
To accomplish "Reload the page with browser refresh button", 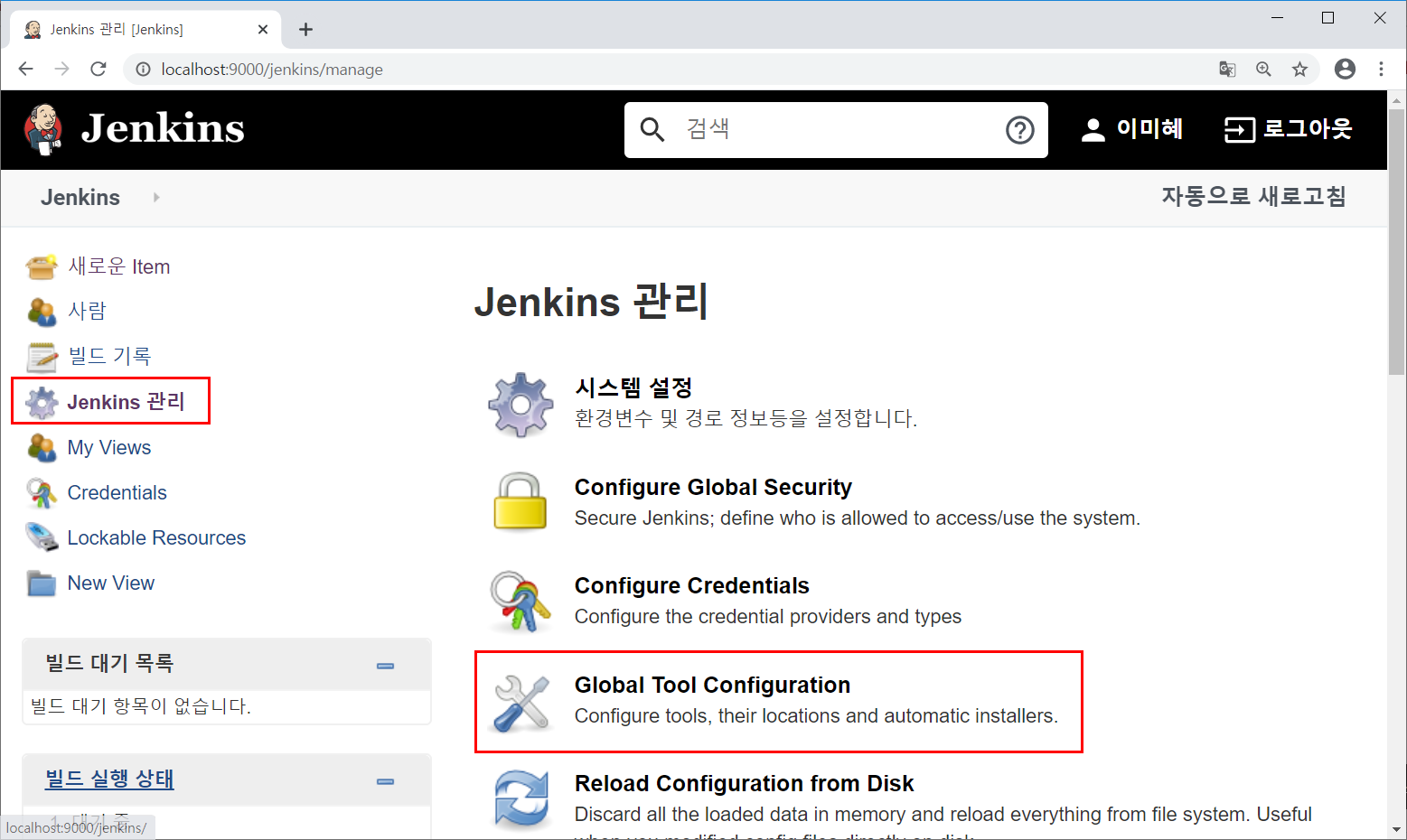I will (x=98, y=69).
